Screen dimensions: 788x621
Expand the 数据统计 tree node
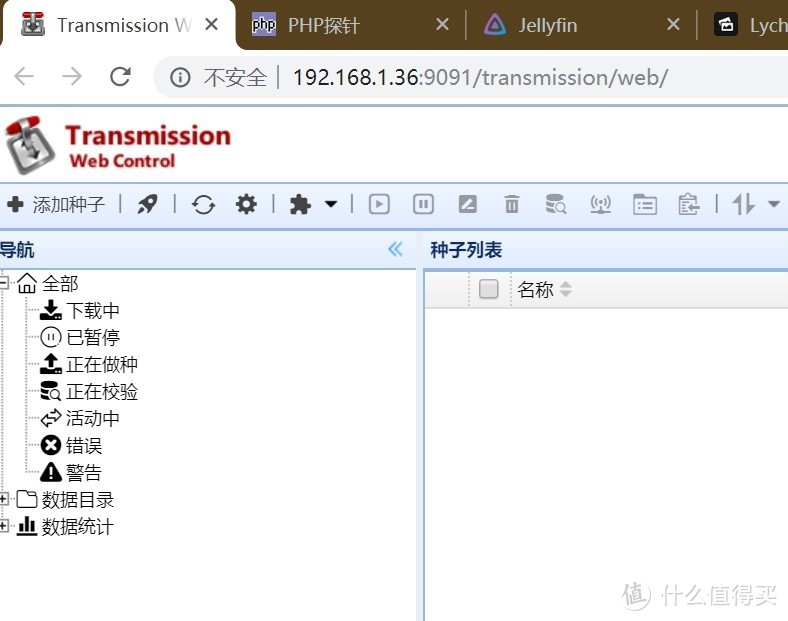(x=4, y=527)
